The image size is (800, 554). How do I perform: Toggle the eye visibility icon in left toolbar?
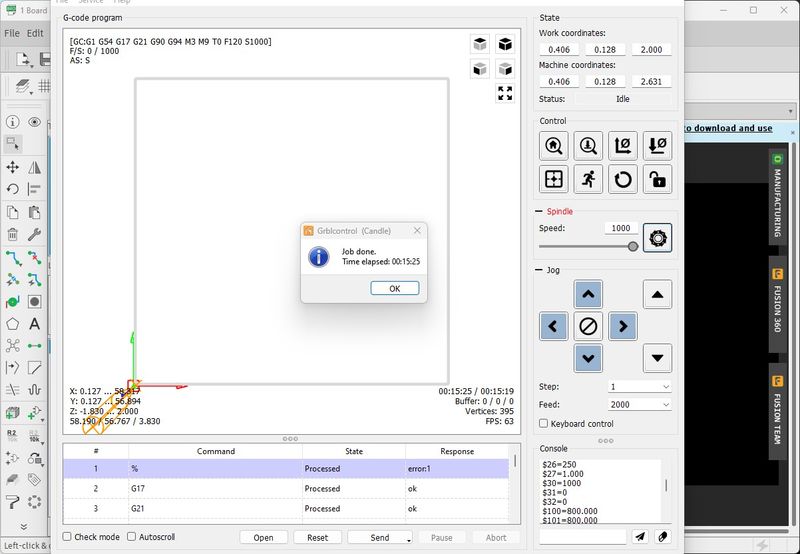pyautogui.click(x=34, y=122)
